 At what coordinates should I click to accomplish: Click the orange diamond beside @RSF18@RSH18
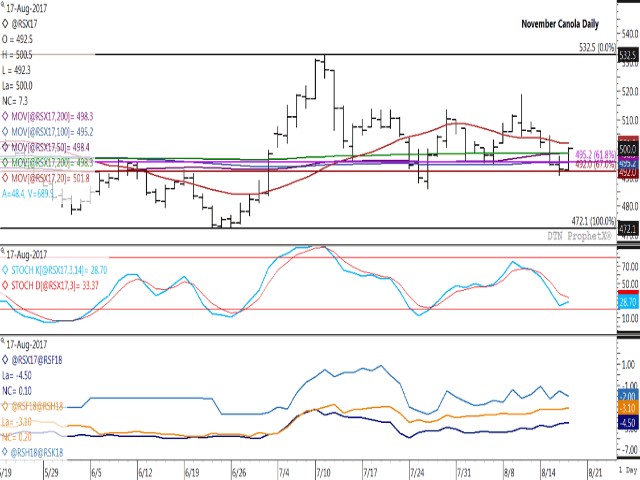[x=5, y=406]
